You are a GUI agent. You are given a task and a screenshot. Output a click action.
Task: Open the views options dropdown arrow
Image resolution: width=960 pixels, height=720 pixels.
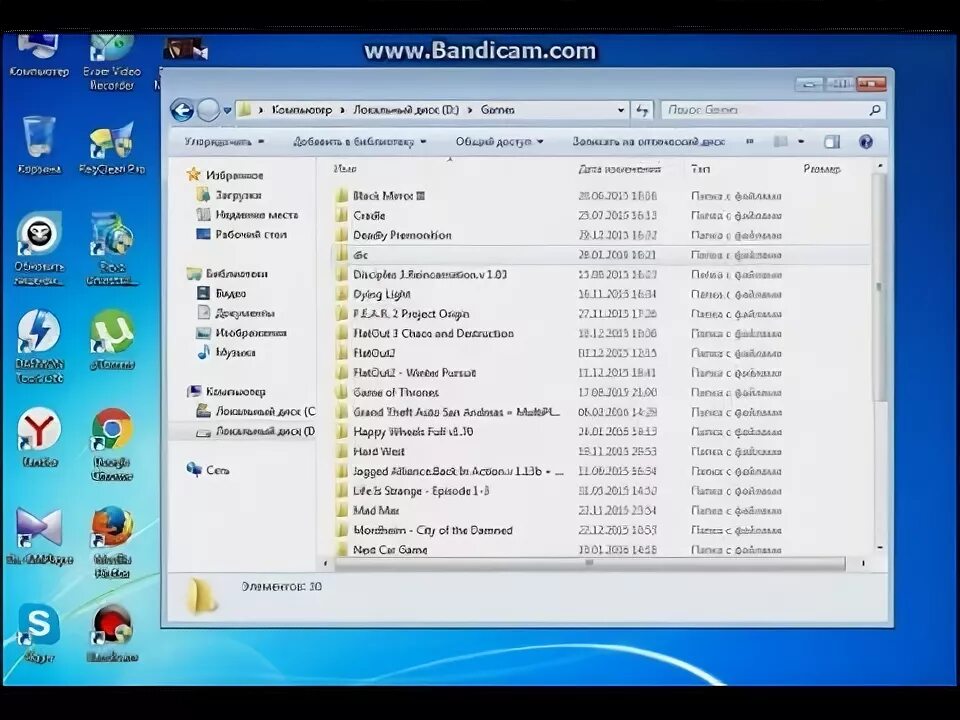[x=801, y=141]
